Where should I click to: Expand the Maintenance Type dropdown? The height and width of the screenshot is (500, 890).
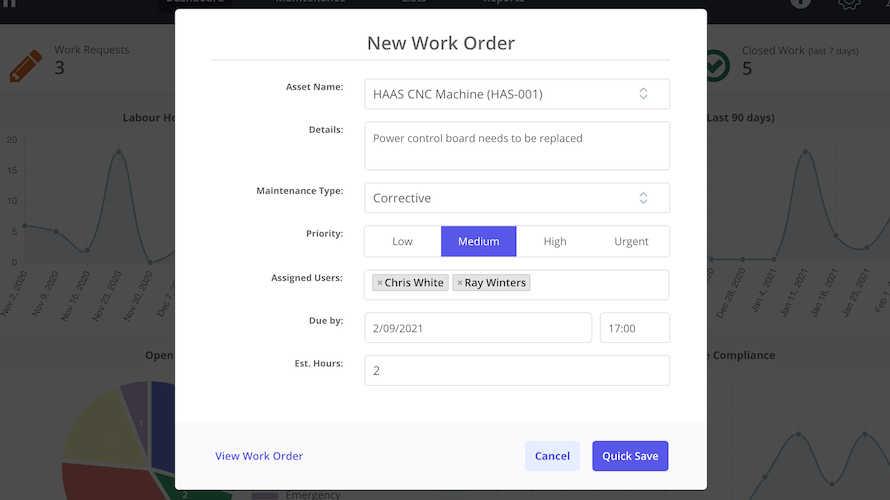click(516, 198)
